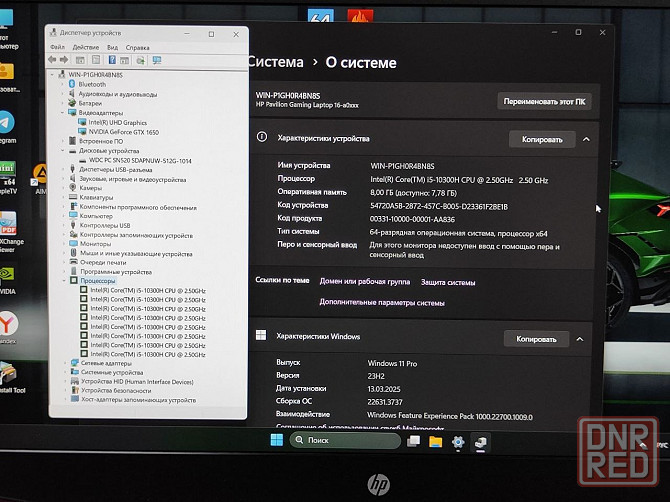Select the Компьютер category
The width and height of the screenshot is (670, 502).
(96, 216)
